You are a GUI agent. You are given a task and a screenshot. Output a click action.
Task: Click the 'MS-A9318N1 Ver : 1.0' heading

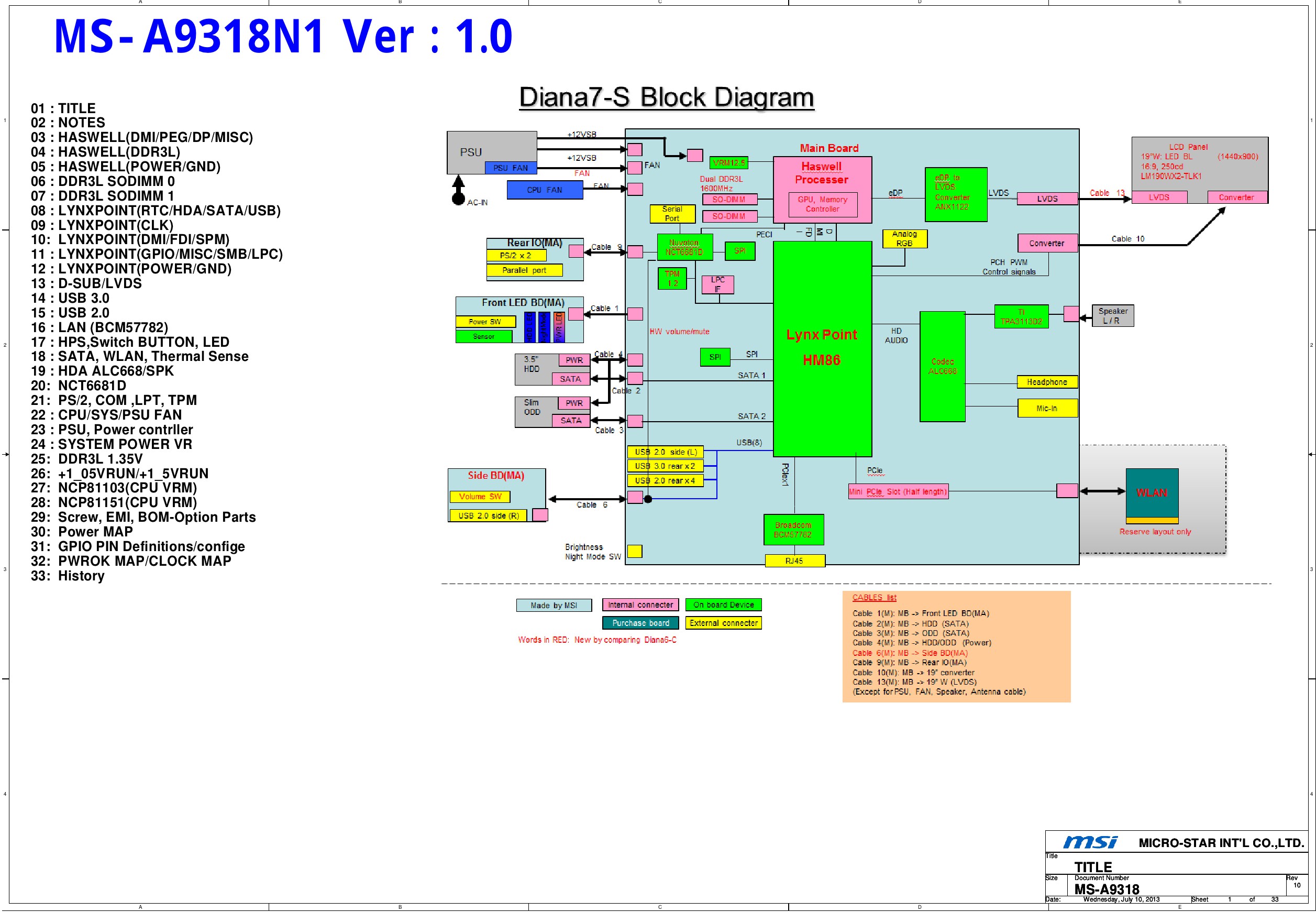tap(283, 37)
